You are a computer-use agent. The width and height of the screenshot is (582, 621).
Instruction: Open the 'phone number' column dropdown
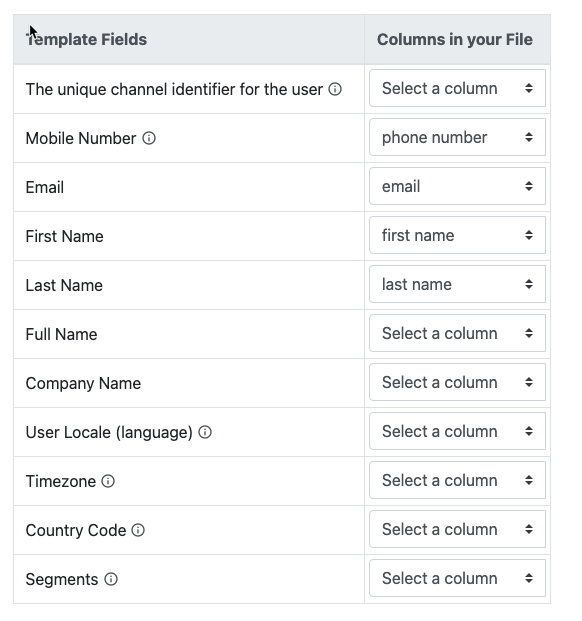(457, 137)
